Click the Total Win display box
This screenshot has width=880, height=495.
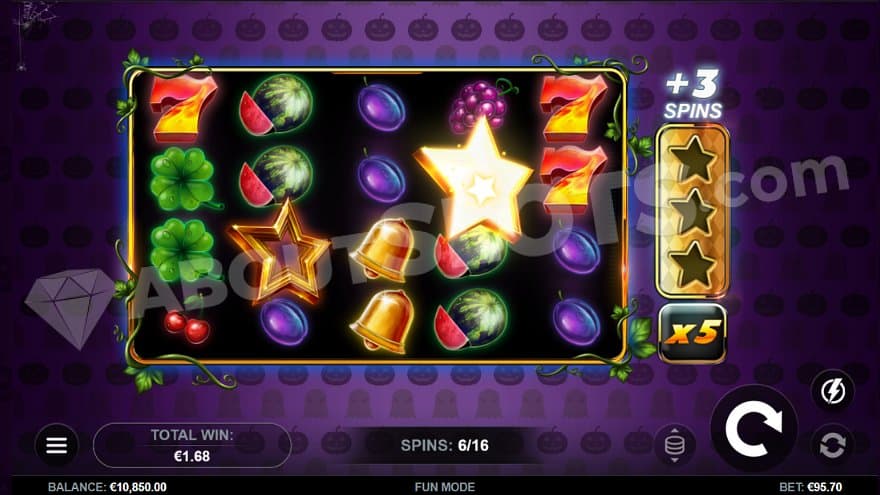[x=192, y=446]
